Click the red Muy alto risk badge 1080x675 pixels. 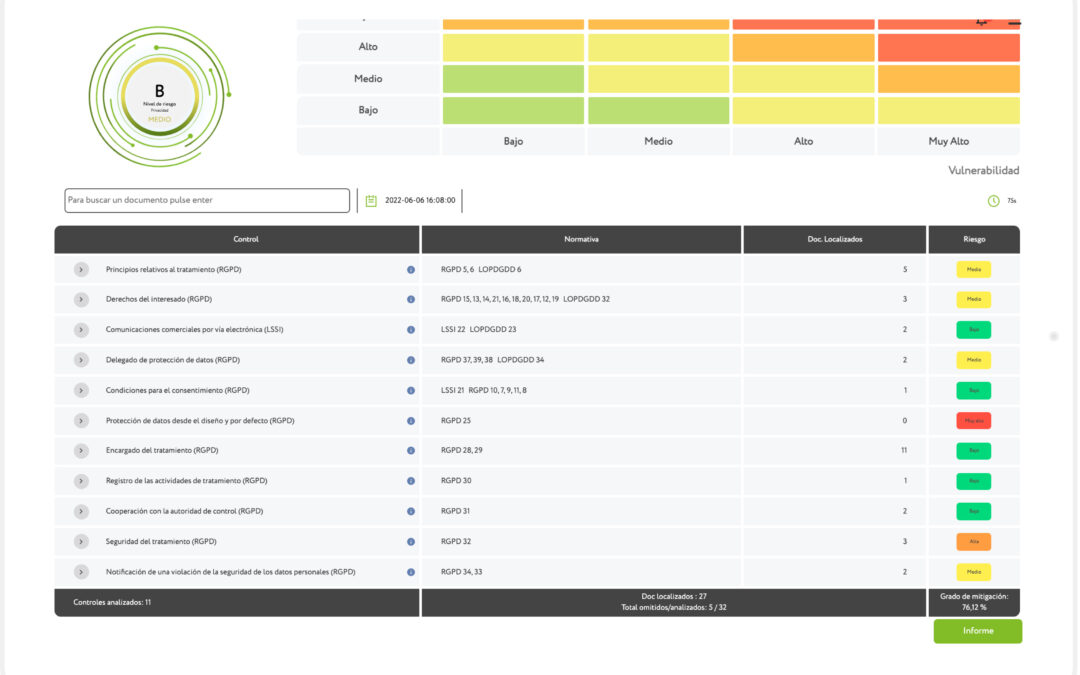click(973, 421)
